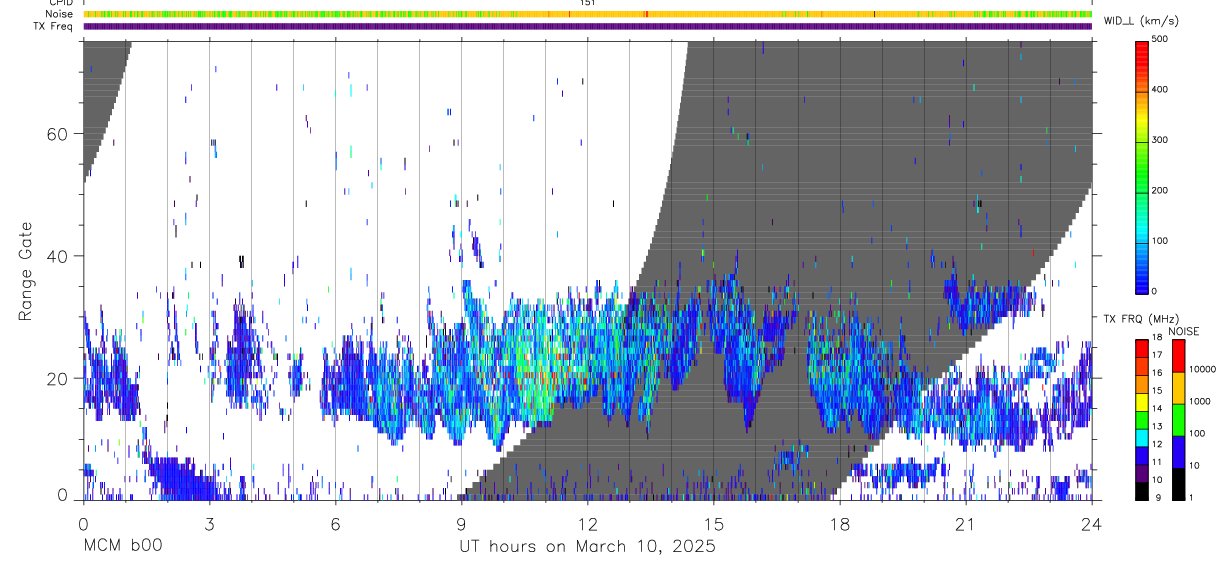Click the 18 hour tick on the time axis
The height and width of the screenshot is (567, 1228).
(840, 523)
